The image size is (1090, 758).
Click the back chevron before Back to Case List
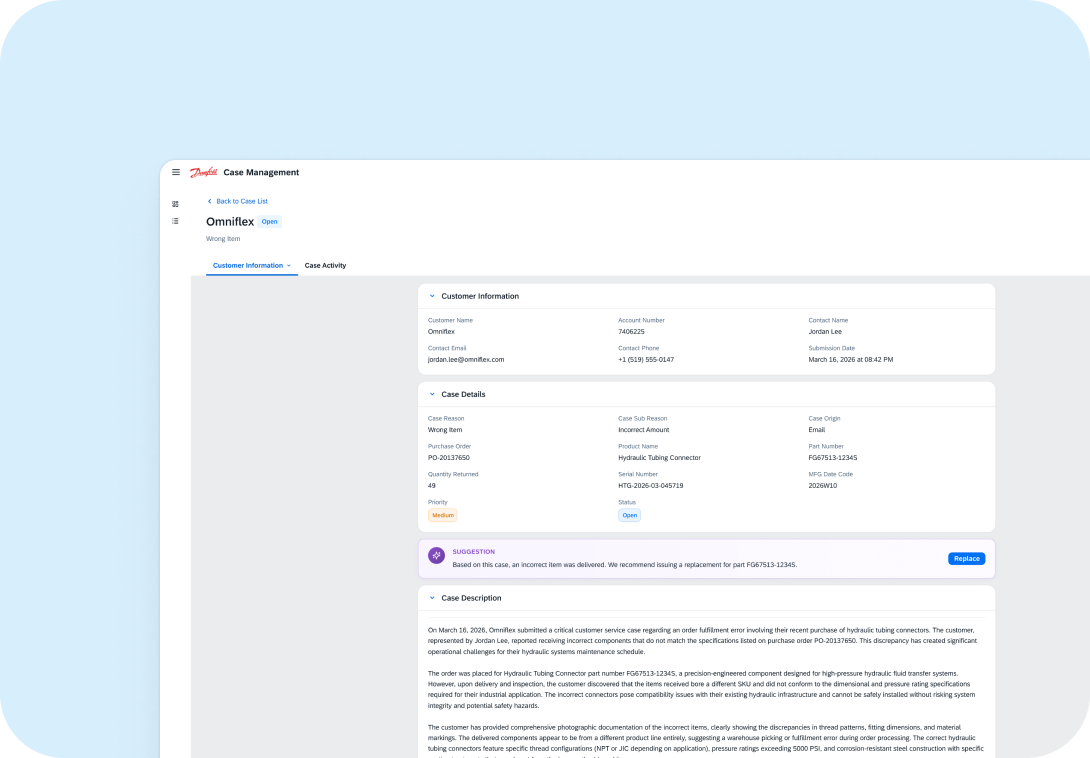(209, 201)
